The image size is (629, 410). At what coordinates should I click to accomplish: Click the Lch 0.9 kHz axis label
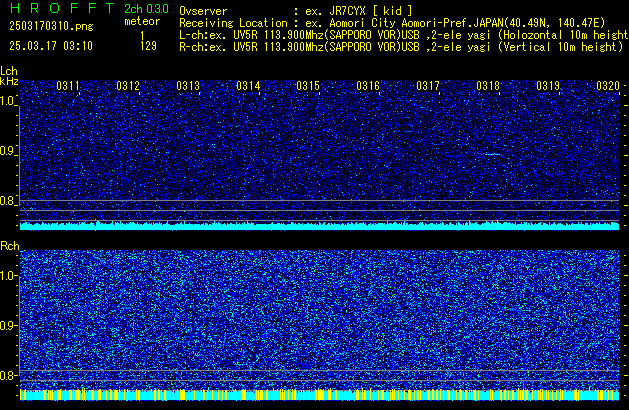click(8, 151)
